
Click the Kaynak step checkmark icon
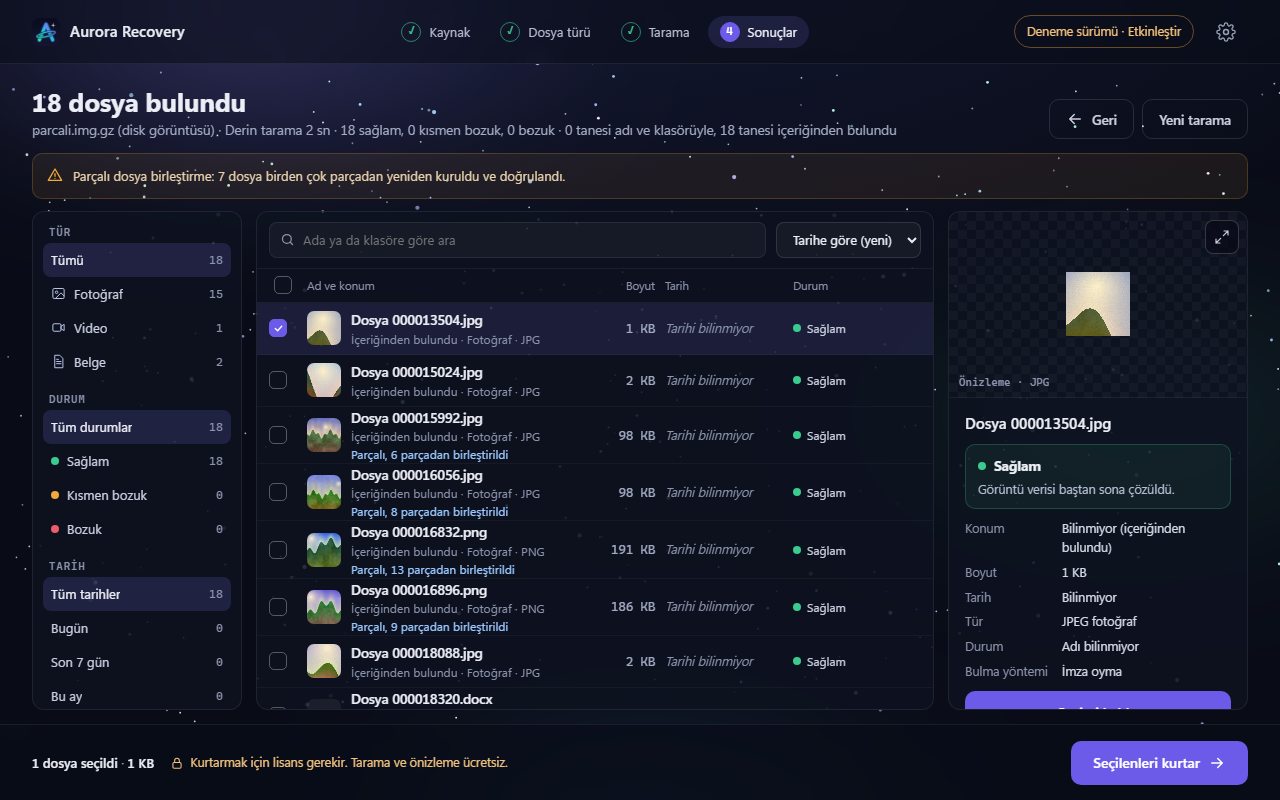(x=410, y=32)
